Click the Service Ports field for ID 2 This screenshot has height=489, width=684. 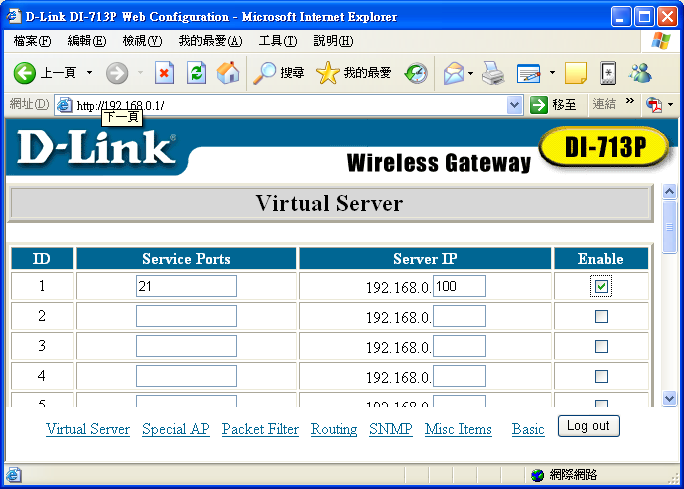186,316
